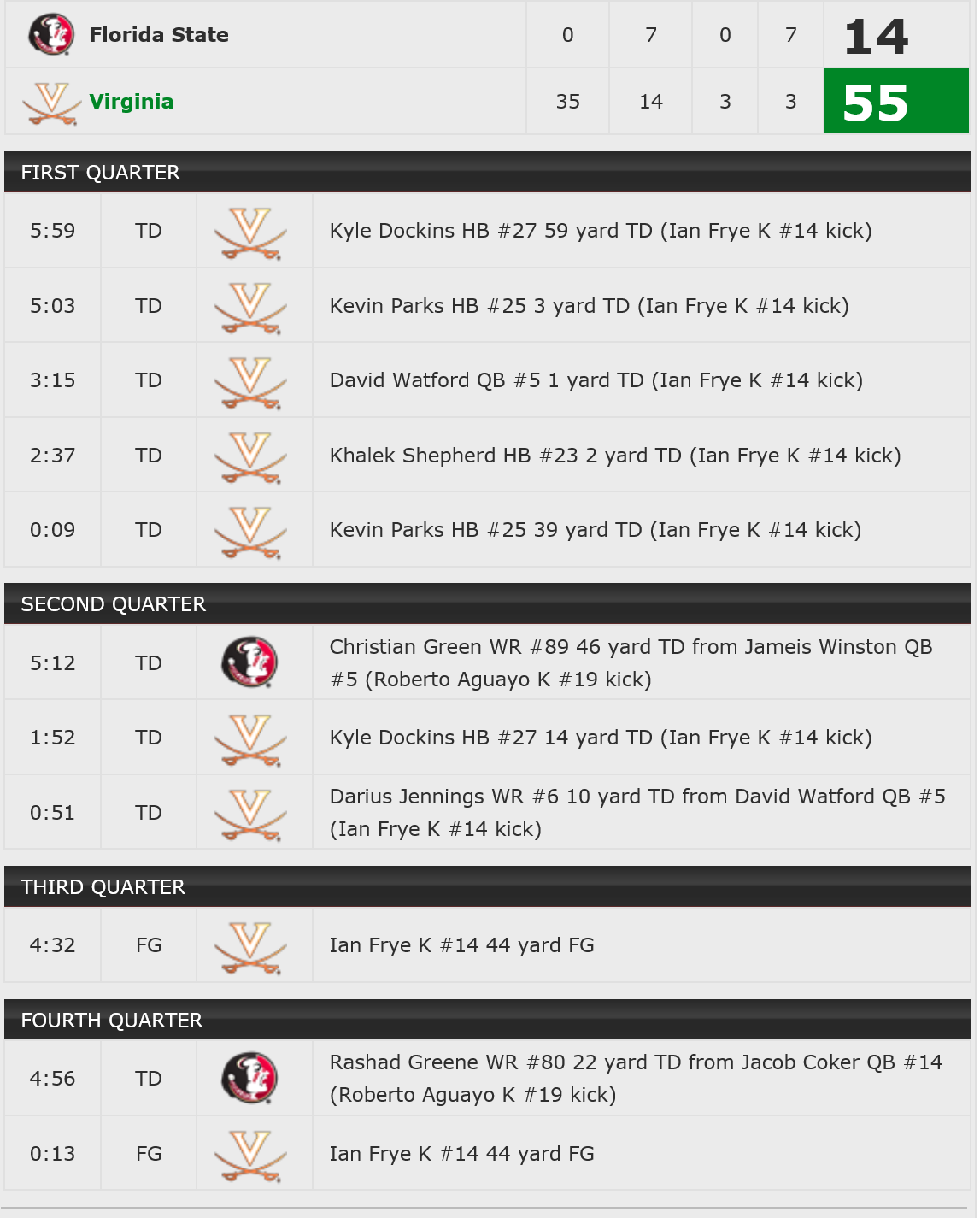The image size is (980, 1218).
Task: Click Florida State final score 14
Action: coord(877,36)
